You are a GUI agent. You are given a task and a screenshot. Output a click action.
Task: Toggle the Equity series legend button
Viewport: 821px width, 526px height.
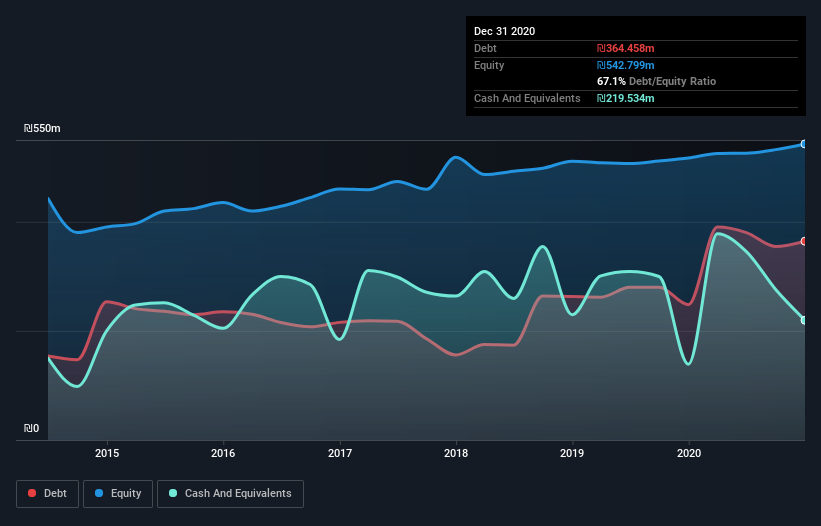tap(118, 494)
